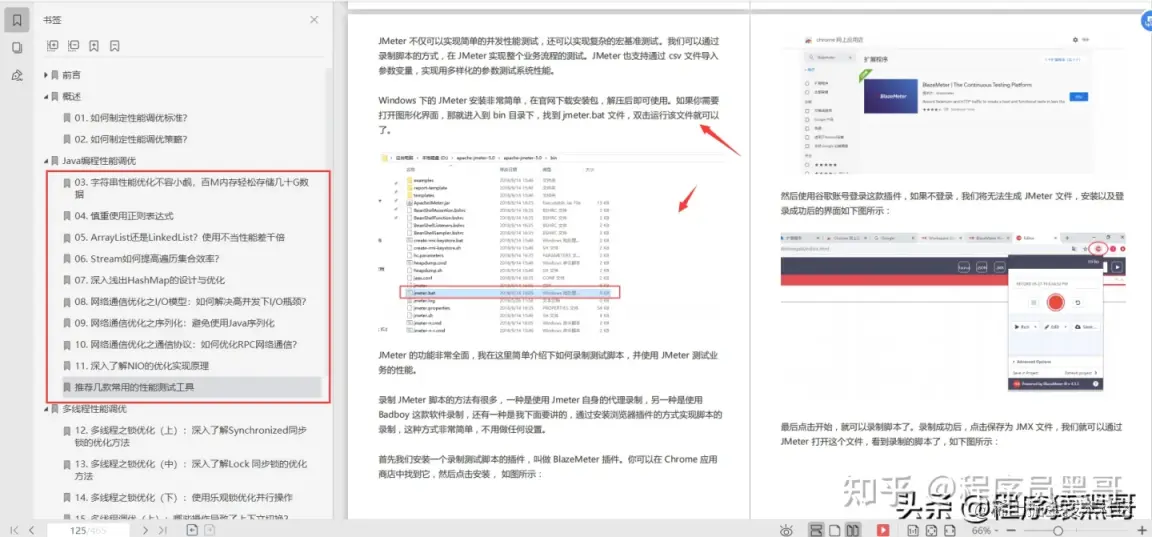Click the collapse all bookmarks icon

click(x=73, y=46)
